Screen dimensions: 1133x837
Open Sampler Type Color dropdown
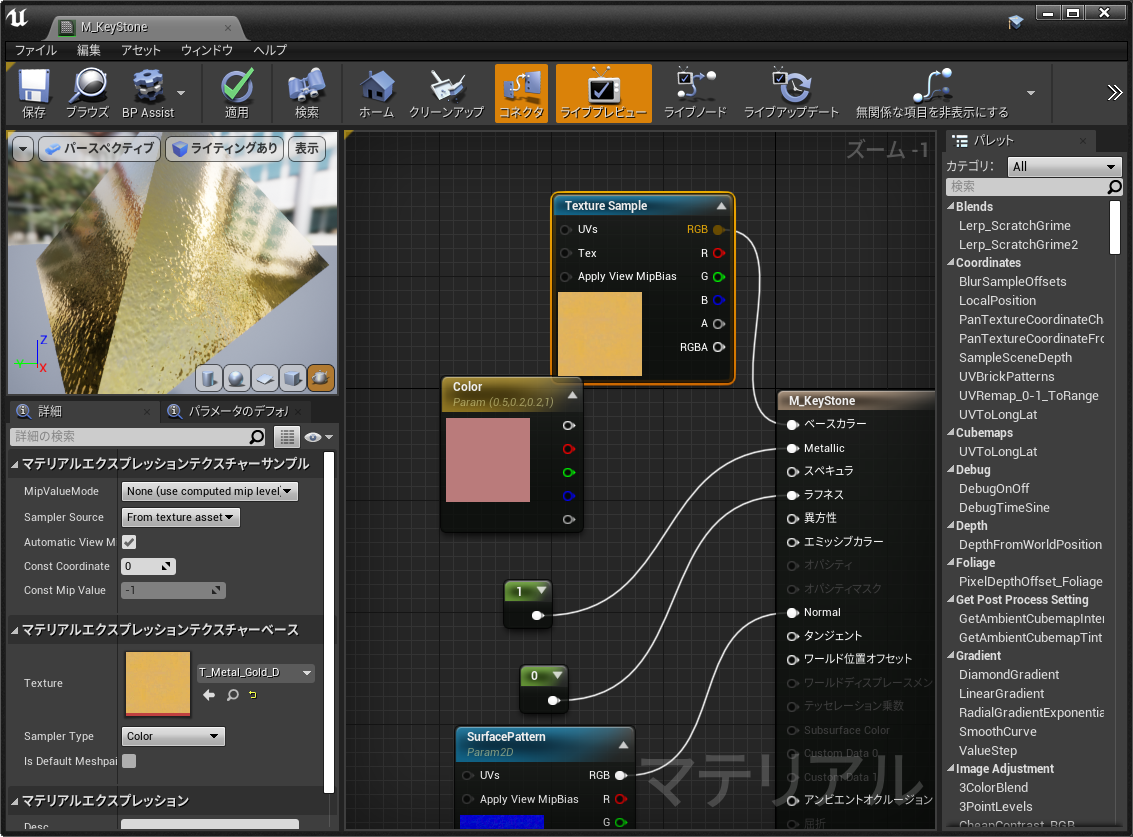tap(173, 737)
